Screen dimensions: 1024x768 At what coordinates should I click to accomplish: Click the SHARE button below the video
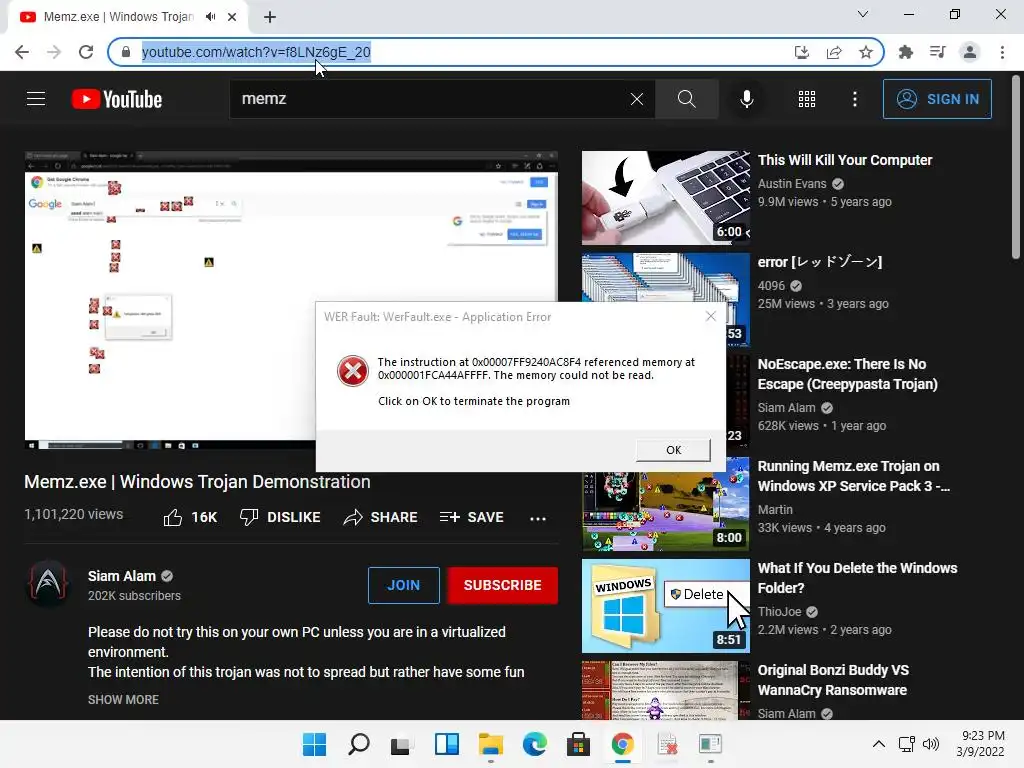click(380, 517)
